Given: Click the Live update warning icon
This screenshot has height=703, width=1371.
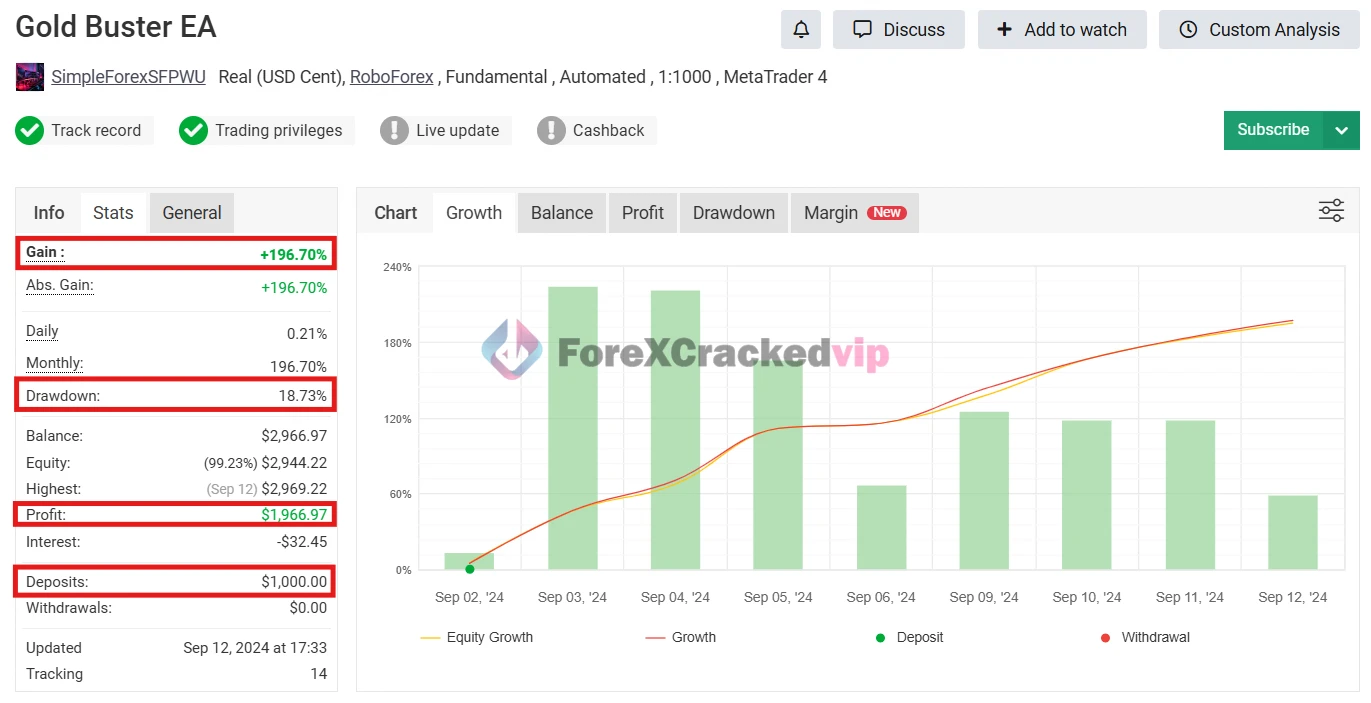Looking at the screenshot, I should (394, 130).
